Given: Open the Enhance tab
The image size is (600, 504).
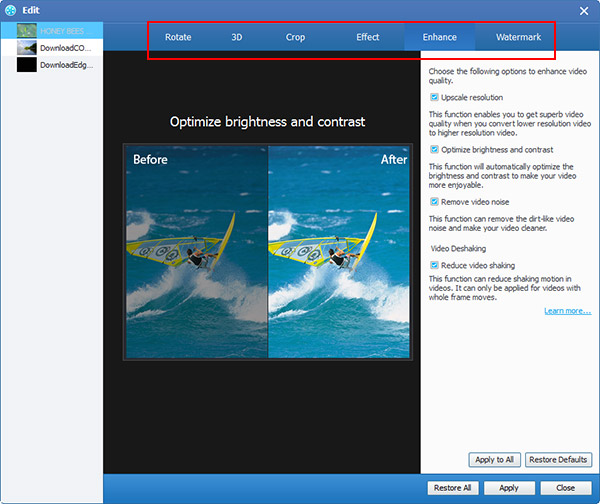Looking at the screenshot, I should pos(439,37).
